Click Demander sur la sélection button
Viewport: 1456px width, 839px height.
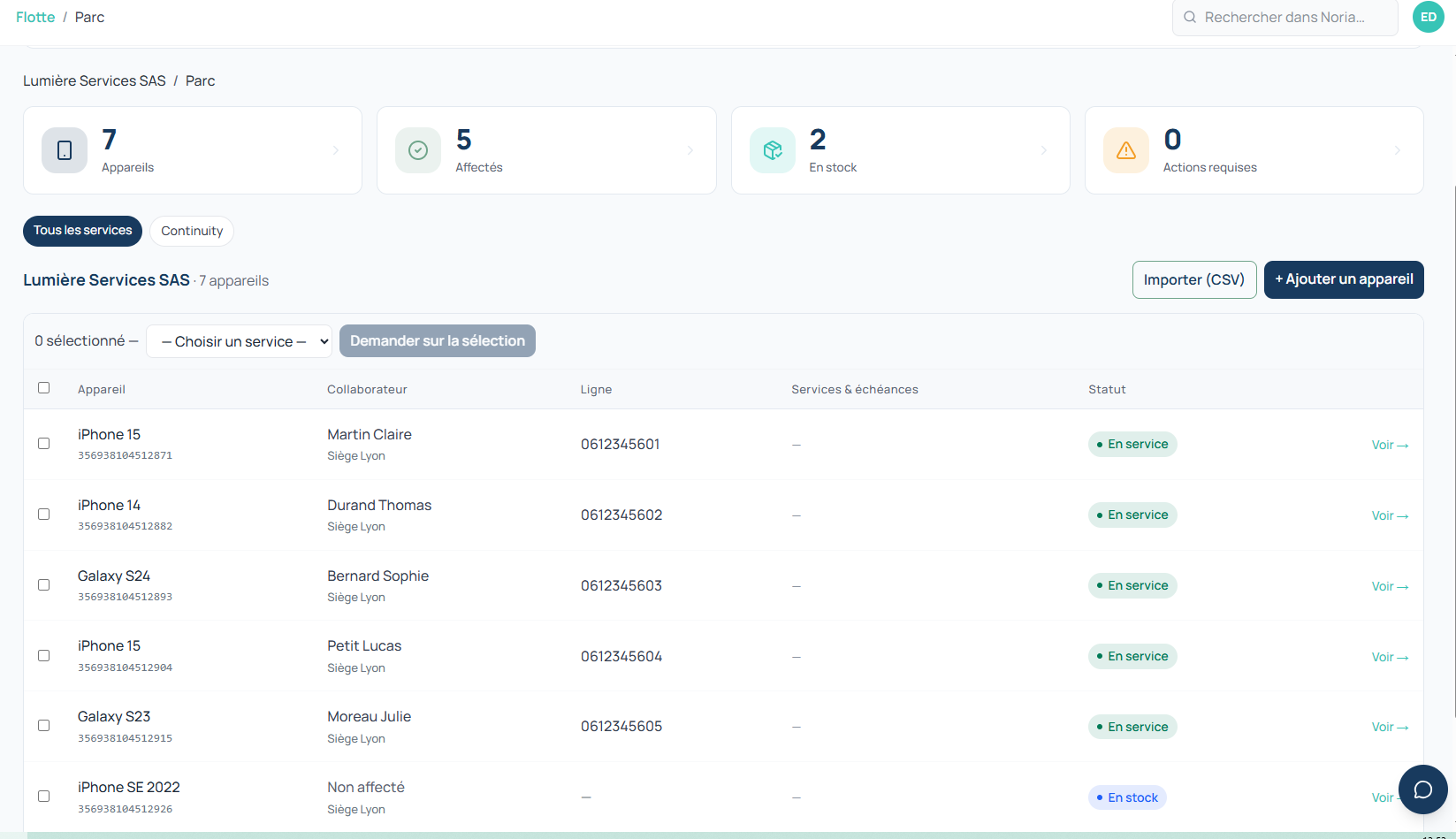[438, 341]
